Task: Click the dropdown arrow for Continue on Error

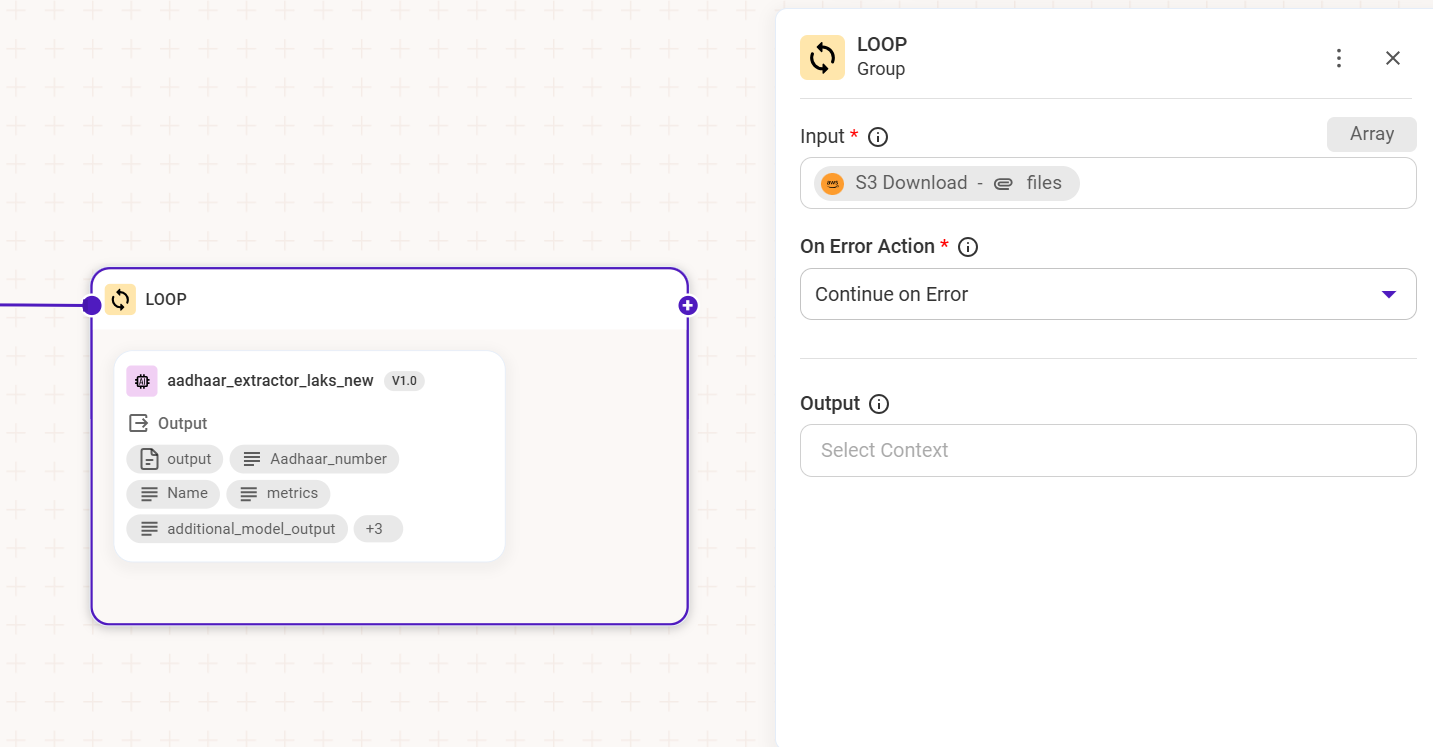Action: [x=1388, y=294]
